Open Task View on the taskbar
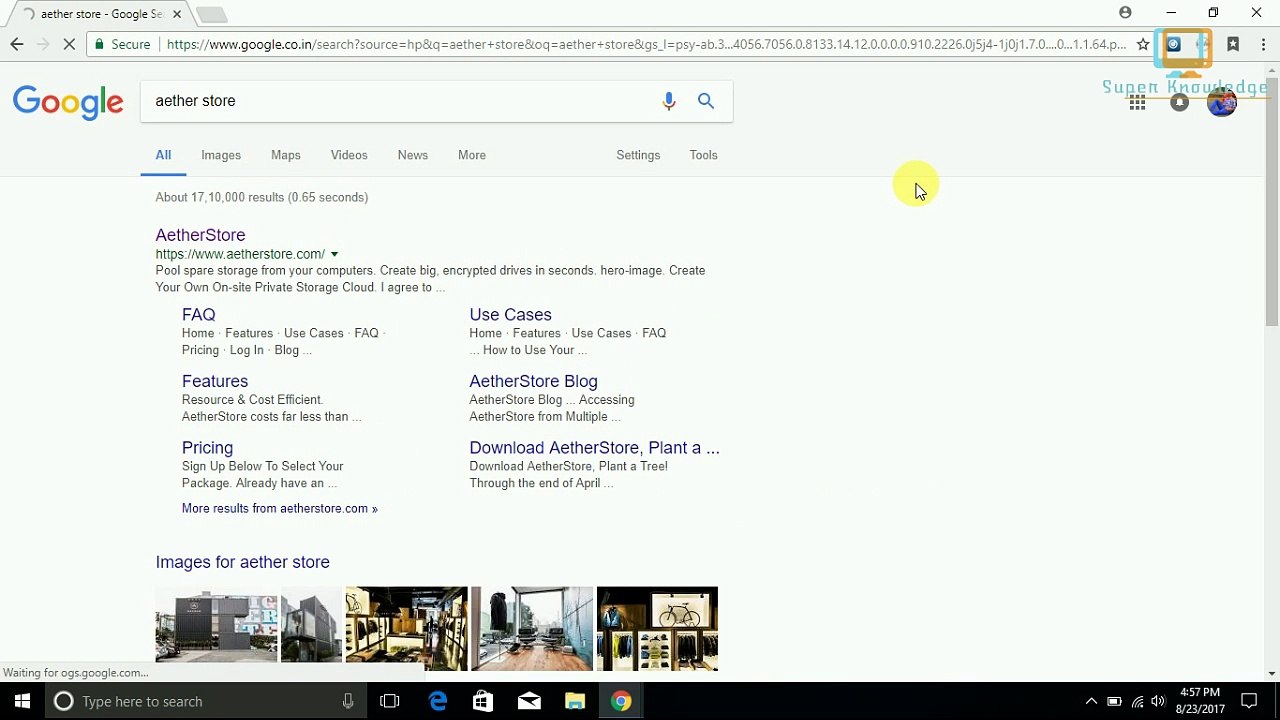This screenshot has height=720, width=1280. click(x=390, y=701)
